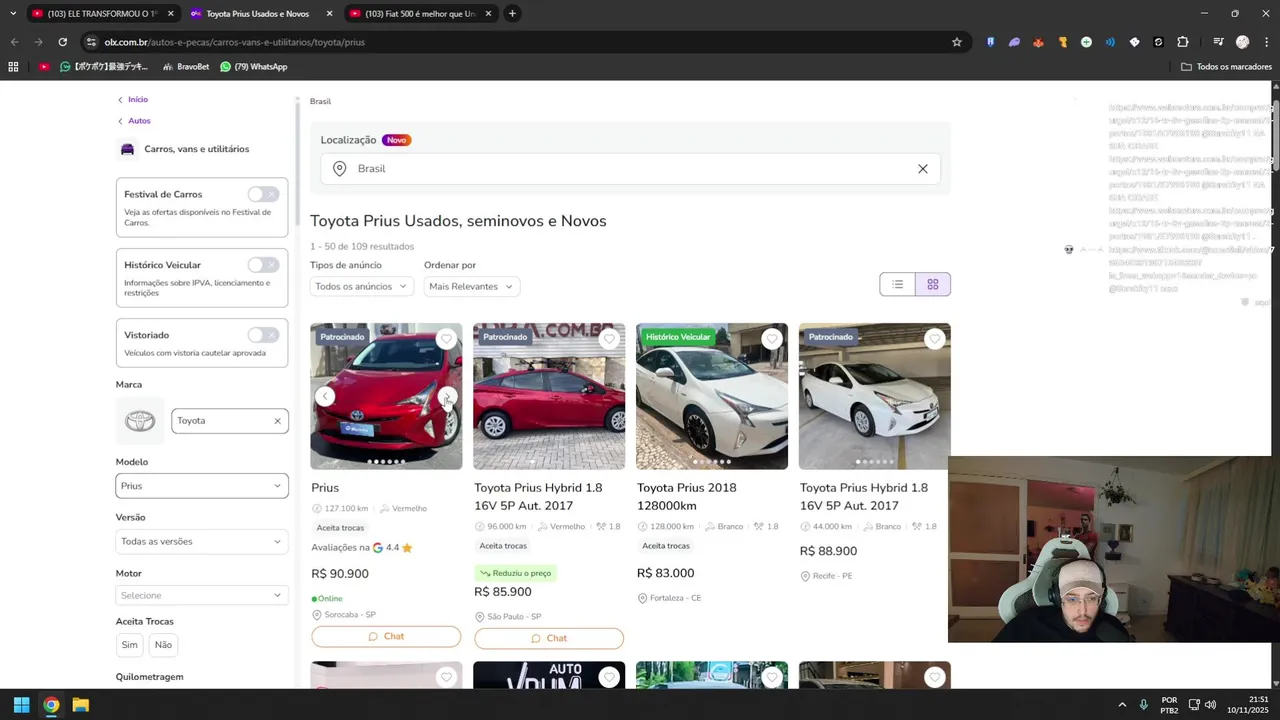
Task: Open the Motor Selecione dropdown
Action: click(x=202, y=595)
